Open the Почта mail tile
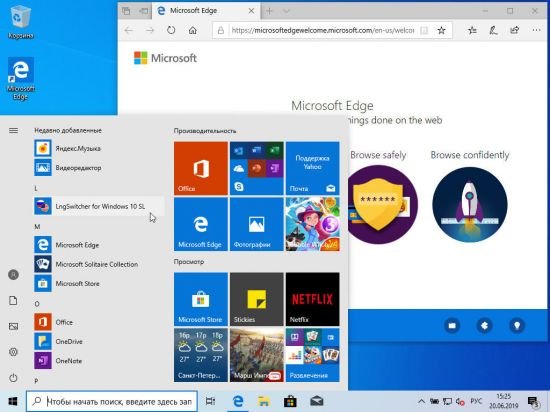Screen dimensions: 550x412 point(313,168)
